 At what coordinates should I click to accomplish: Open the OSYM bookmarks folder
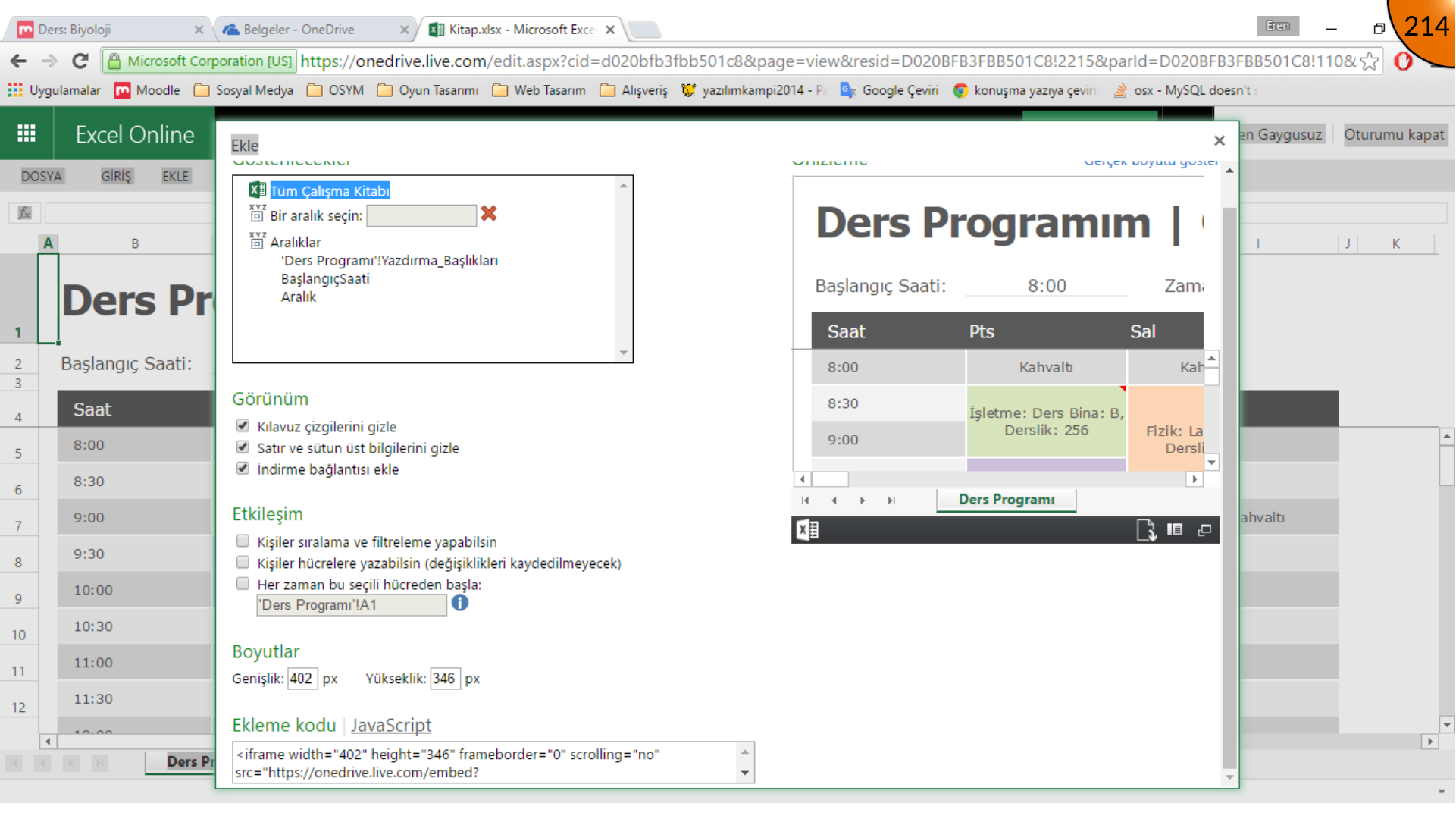[x=336, y=90]
